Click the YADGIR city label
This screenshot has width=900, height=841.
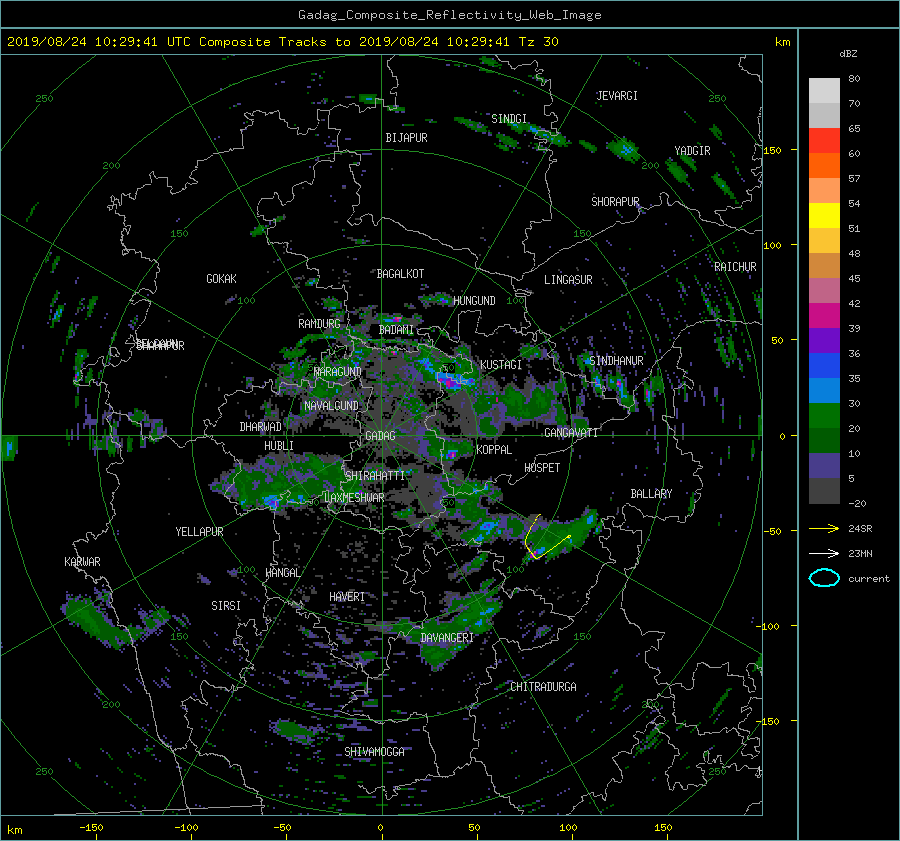pos(692,151)
